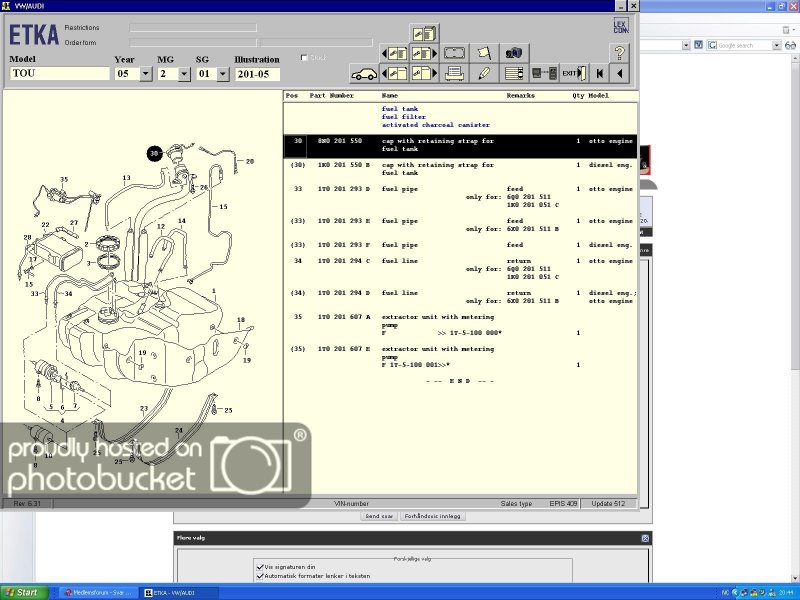
Task: Click the pencil edit icon
Action: coord(484,73)
